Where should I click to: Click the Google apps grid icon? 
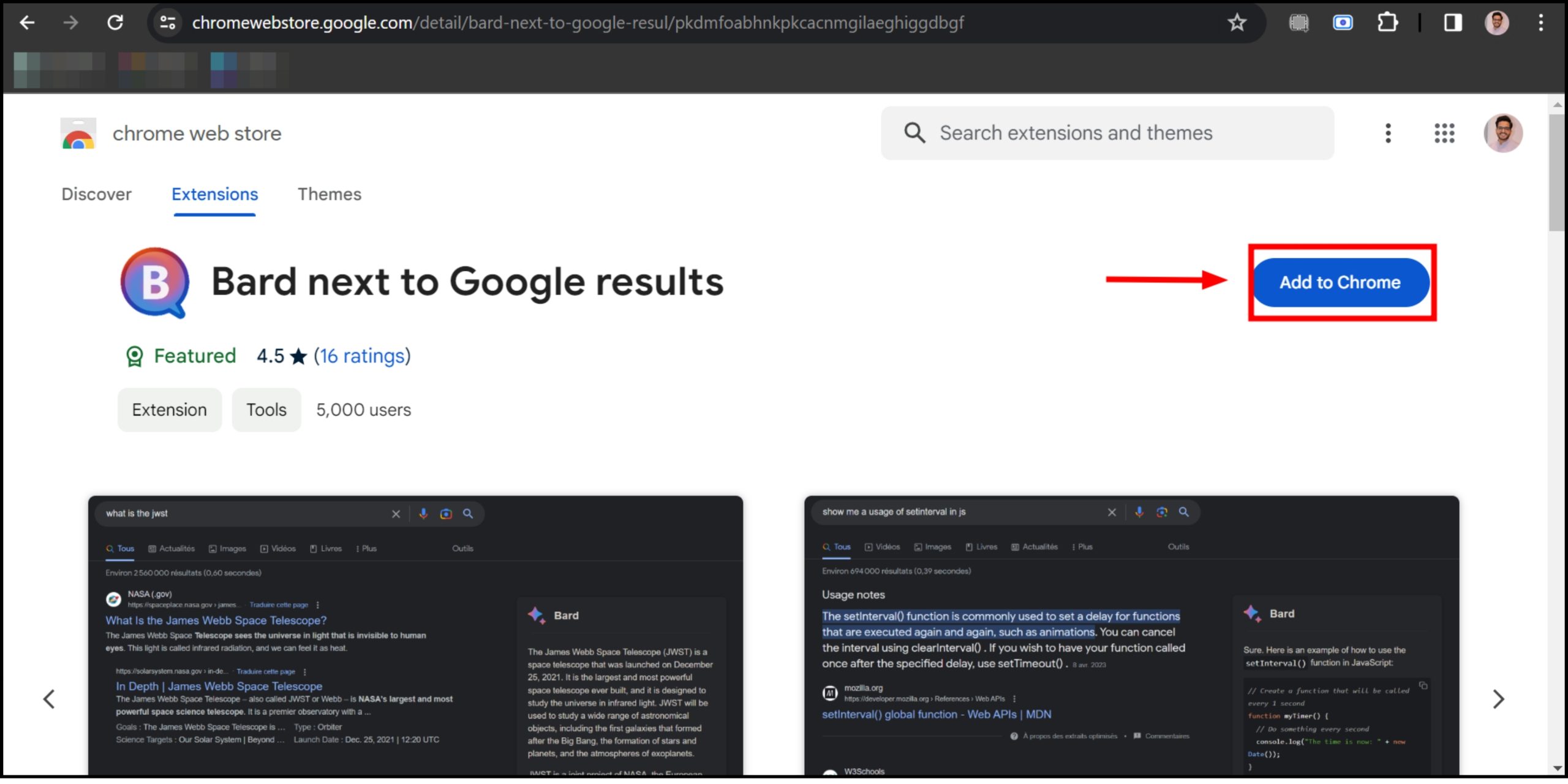click(x=1444, y=133)
